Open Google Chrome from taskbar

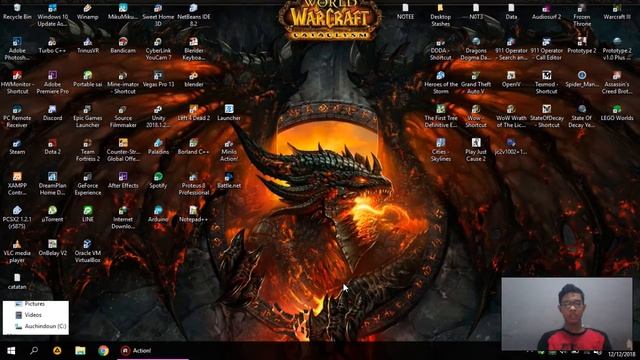click(x=103, y=351)
